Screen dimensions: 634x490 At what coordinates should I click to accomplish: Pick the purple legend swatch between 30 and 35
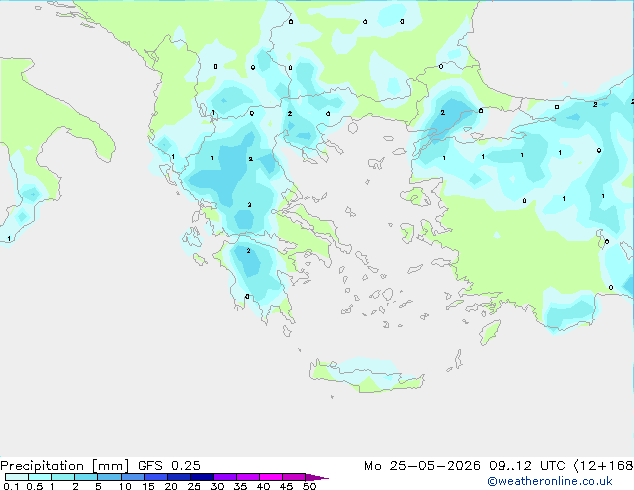click(x=224, y=477)
